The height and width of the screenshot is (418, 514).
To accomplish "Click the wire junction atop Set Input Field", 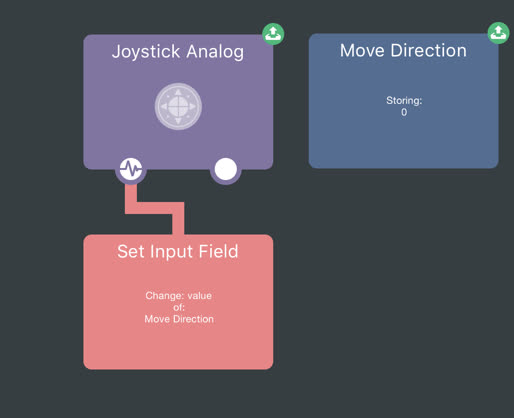I will [178, 231].
